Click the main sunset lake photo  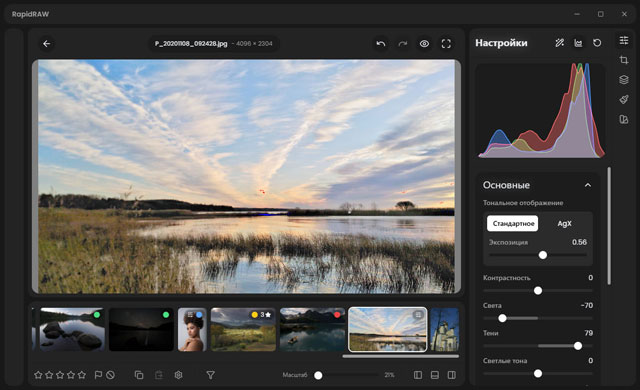[246, 176]
